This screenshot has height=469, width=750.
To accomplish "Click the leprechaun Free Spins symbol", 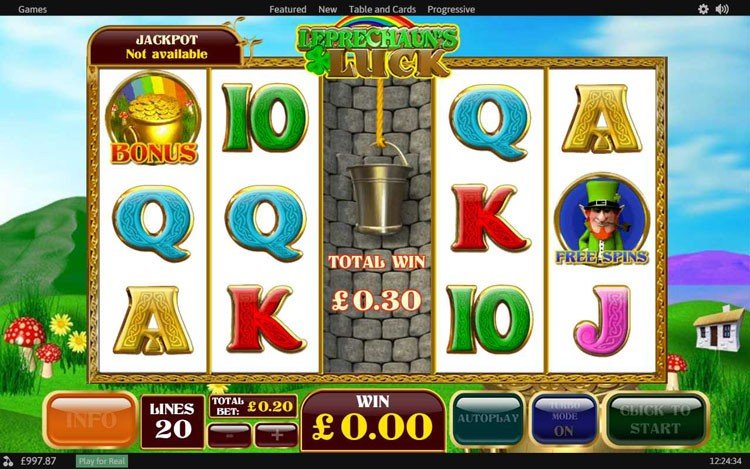I will coord(602,220).
